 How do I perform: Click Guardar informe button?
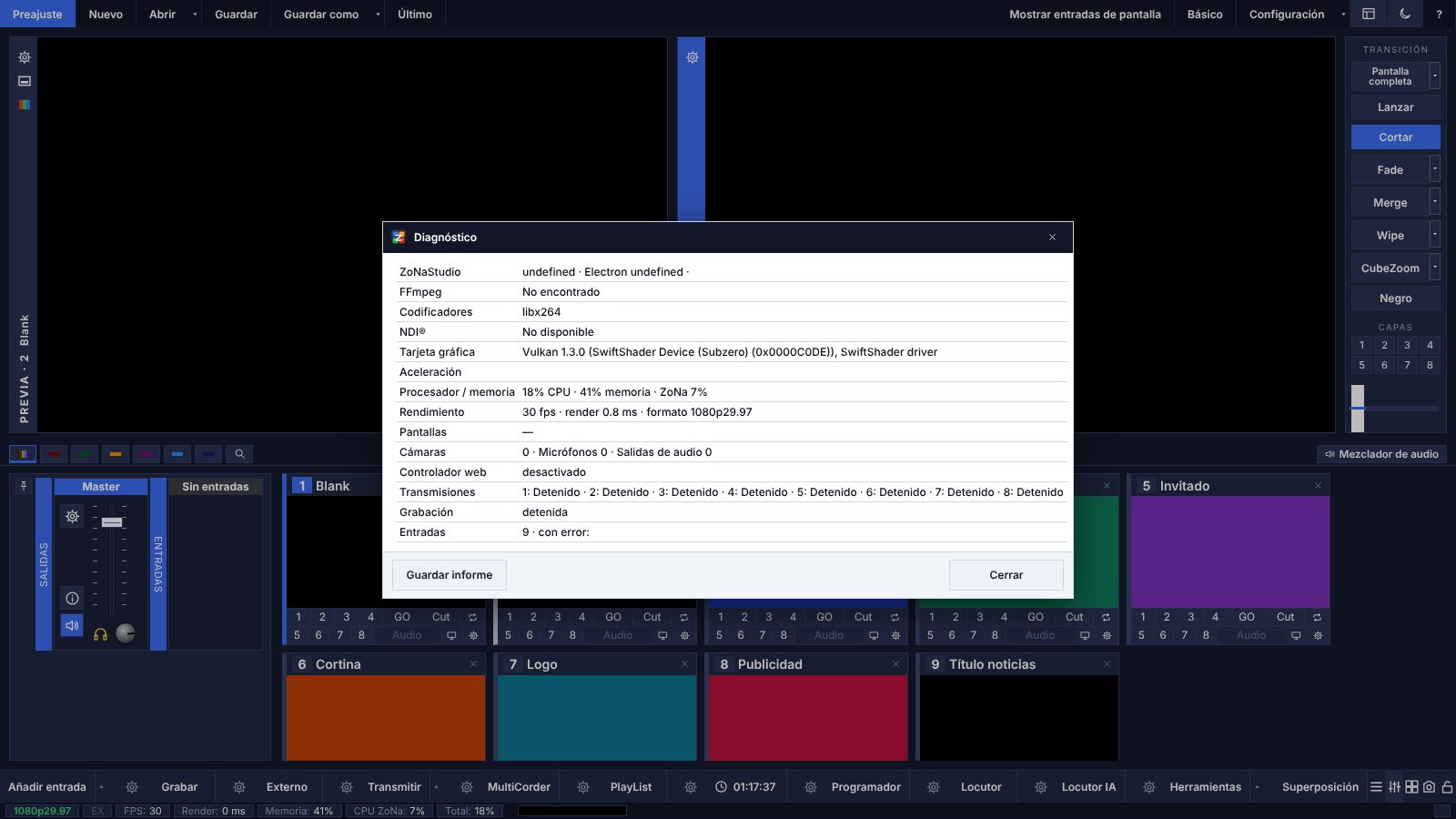click(450, 575)
